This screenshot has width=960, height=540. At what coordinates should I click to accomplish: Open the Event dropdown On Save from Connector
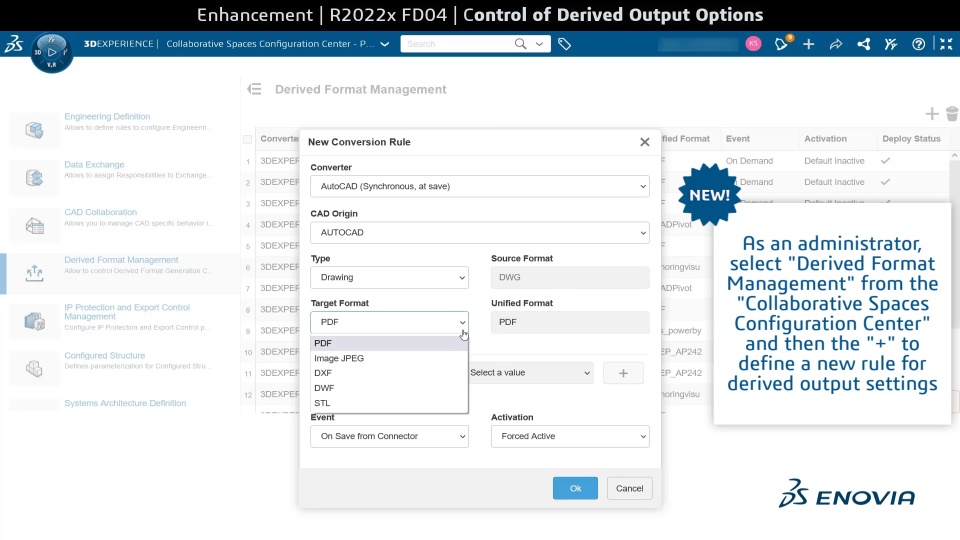point(389,437)
